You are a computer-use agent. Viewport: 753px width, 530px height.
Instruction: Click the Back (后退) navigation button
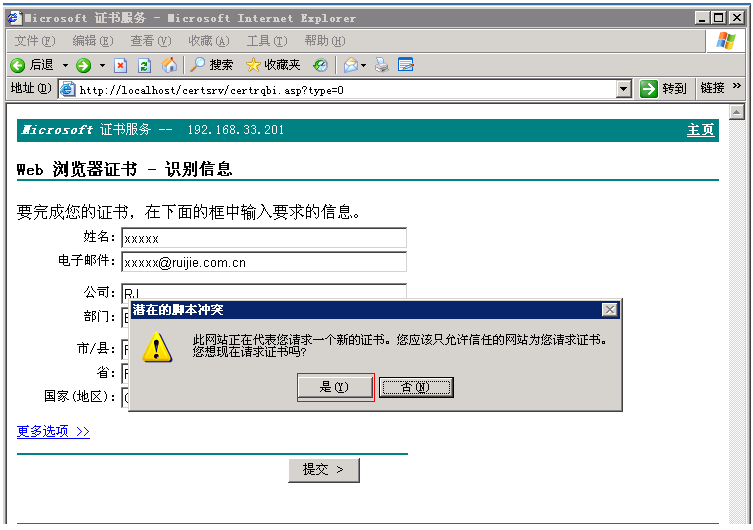pos(32,65)
